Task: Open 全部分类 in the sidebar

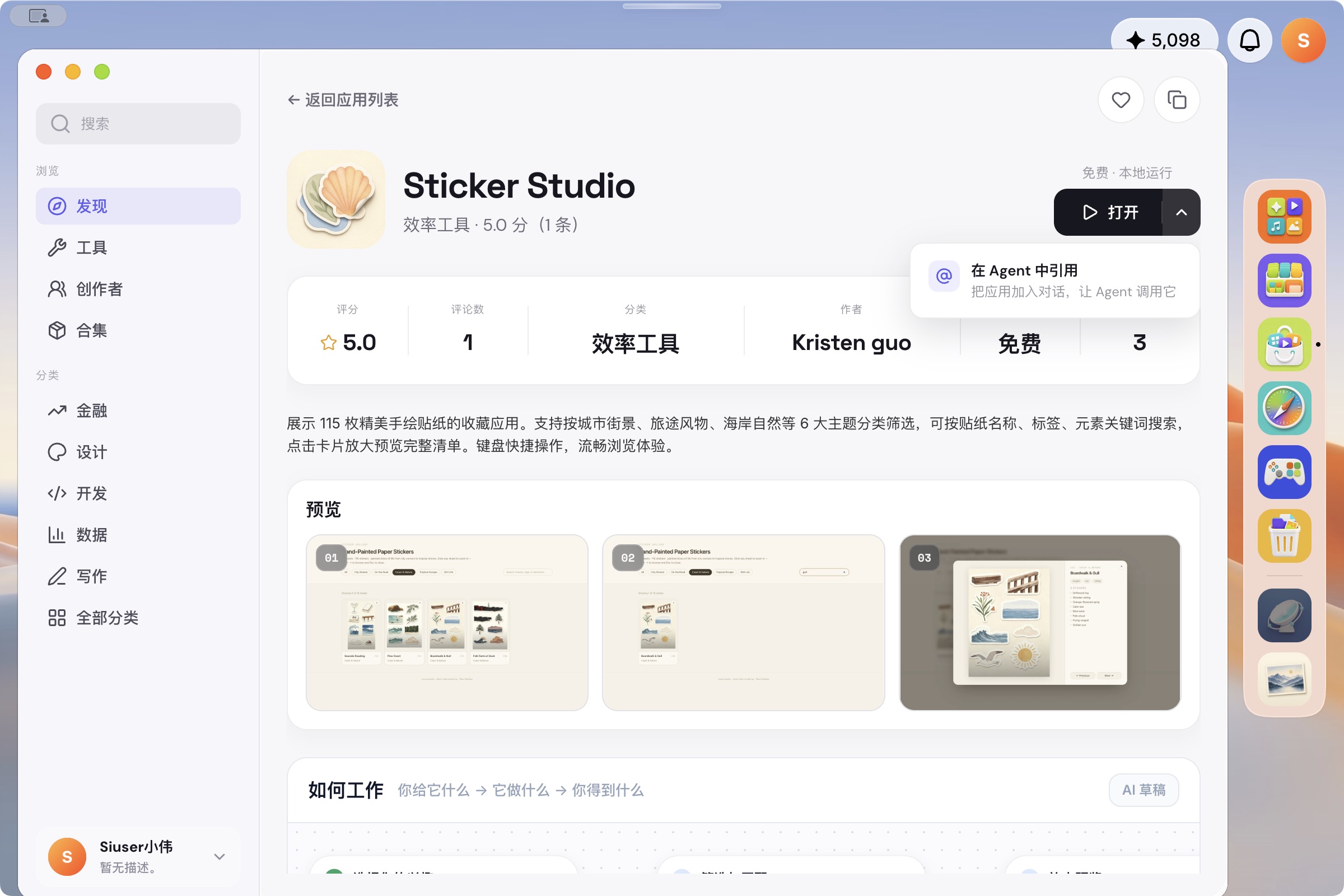Action: click(x=138, y=618)
